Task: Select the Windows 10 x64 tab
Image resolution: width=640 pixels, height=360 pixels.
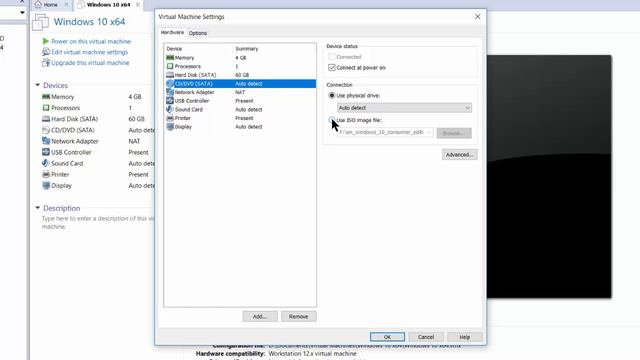Action: (x=108, y=5)
